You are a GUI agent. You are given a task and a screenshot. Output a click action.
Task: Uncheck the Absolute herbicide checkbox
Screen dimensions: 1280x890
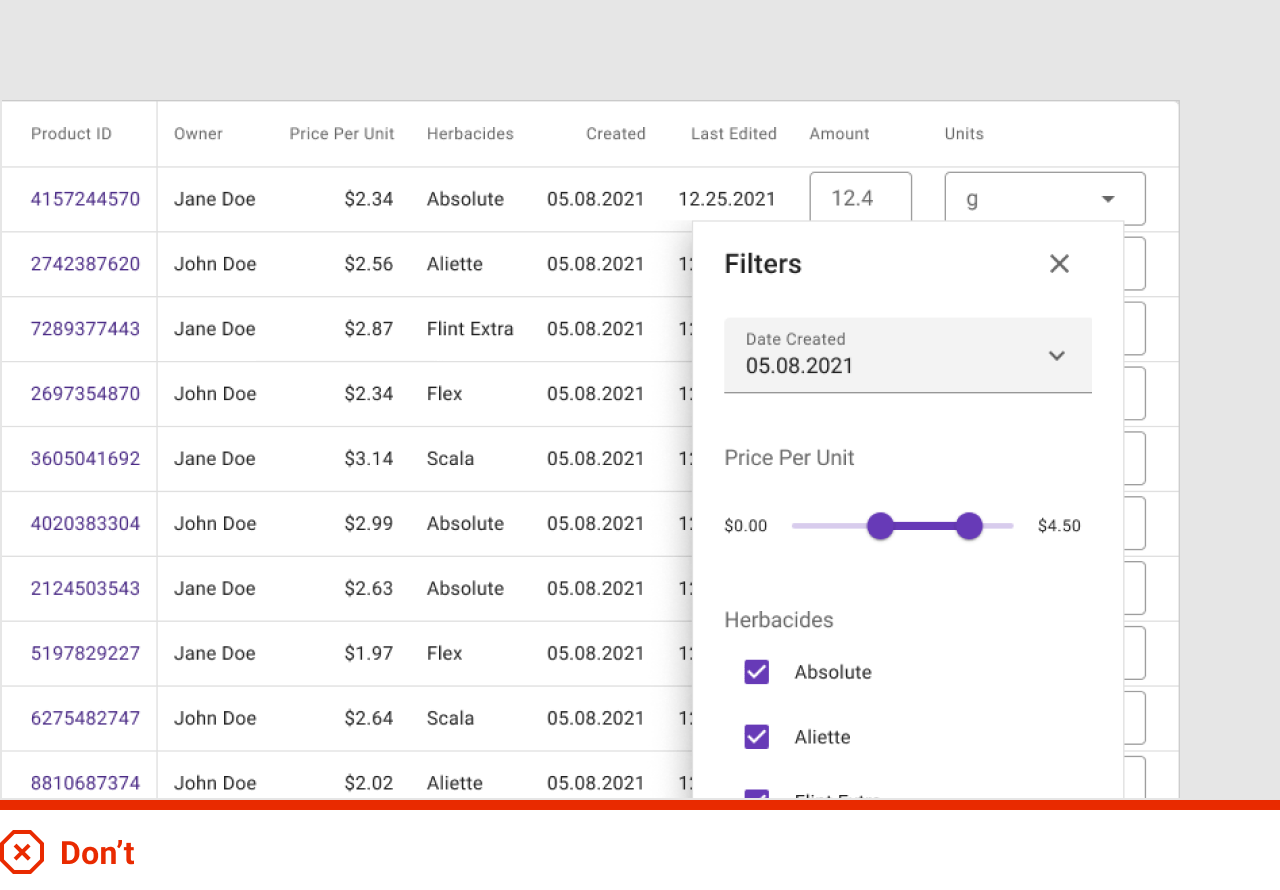pos(757,672)
